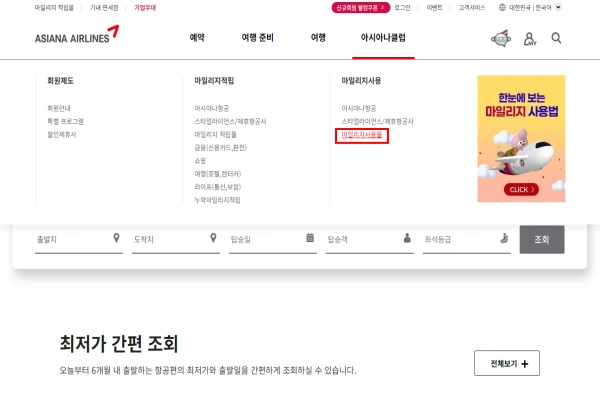
Task: Select 여행(호텔,렌터카) menu entry
Action: click(x=218, y=173)
